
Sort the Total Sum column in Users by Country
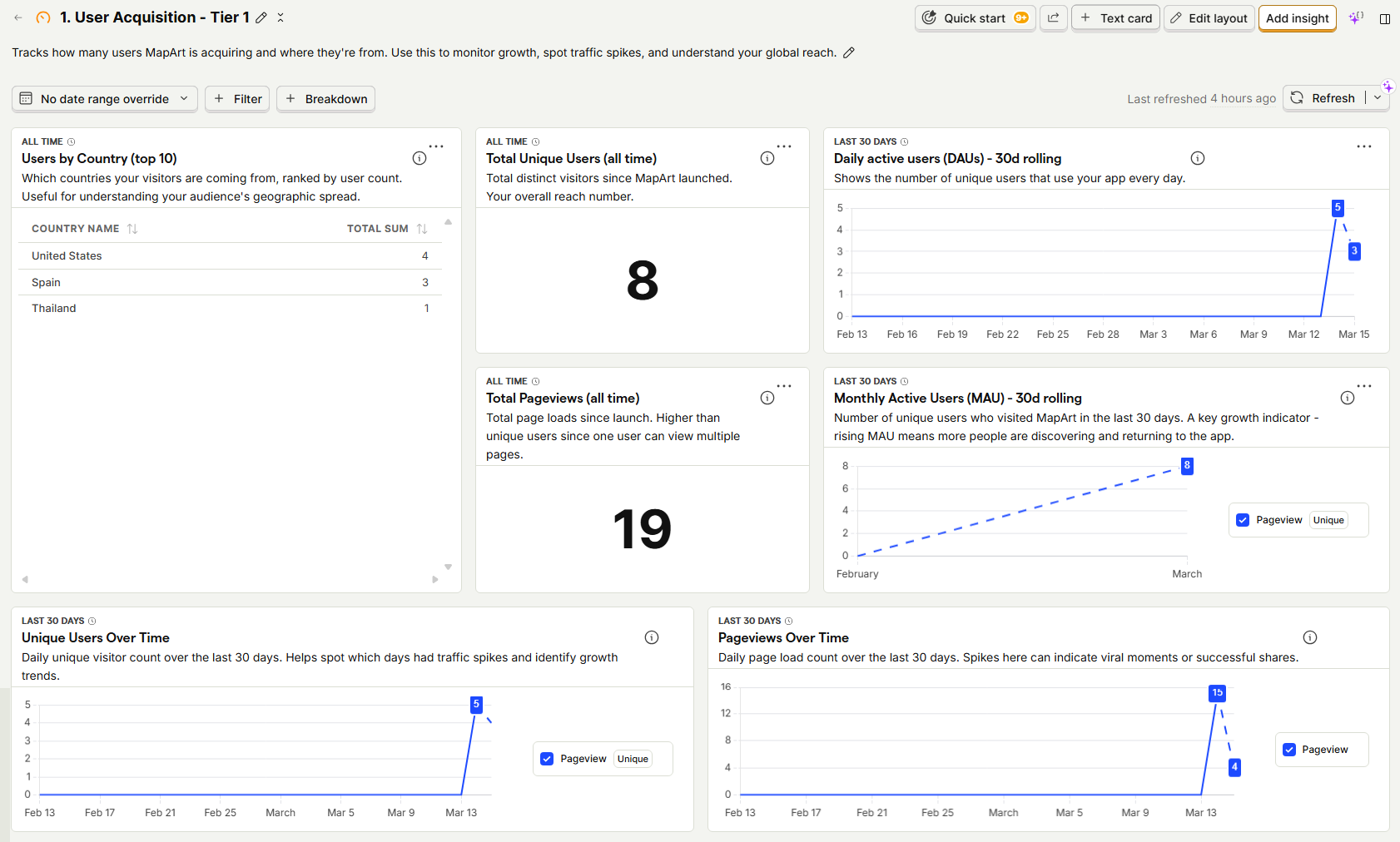[421, 228]
